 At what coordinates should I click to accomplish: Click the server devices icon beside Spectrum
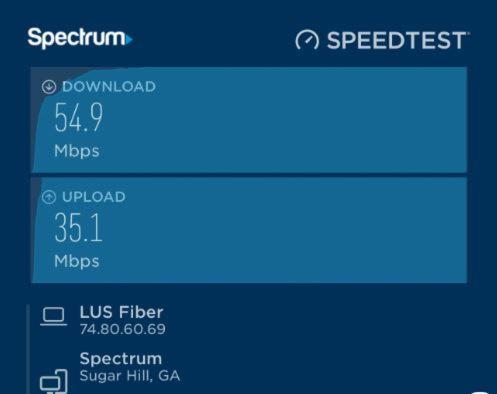click(54, 381)
